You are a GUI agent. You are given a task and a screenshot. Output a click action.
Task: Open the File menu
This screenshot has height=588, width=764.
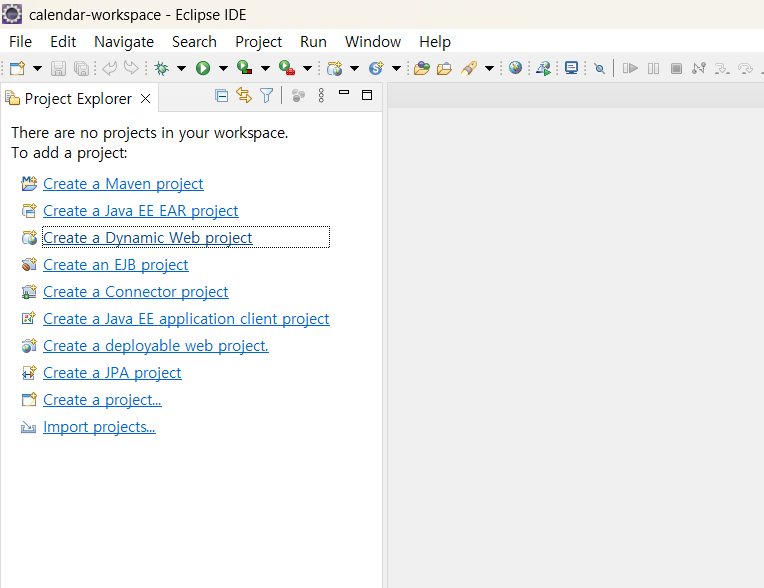click(x=20, y=42)
